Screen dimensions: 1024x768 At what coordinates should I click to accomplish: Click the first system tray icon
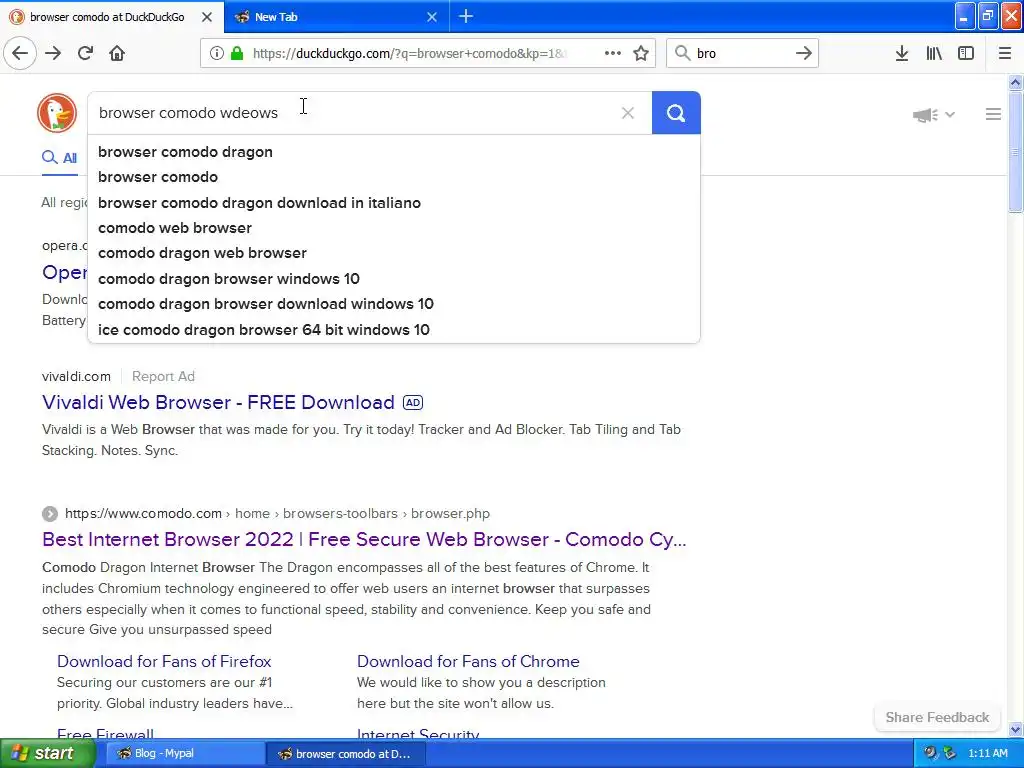coord(930,753)
